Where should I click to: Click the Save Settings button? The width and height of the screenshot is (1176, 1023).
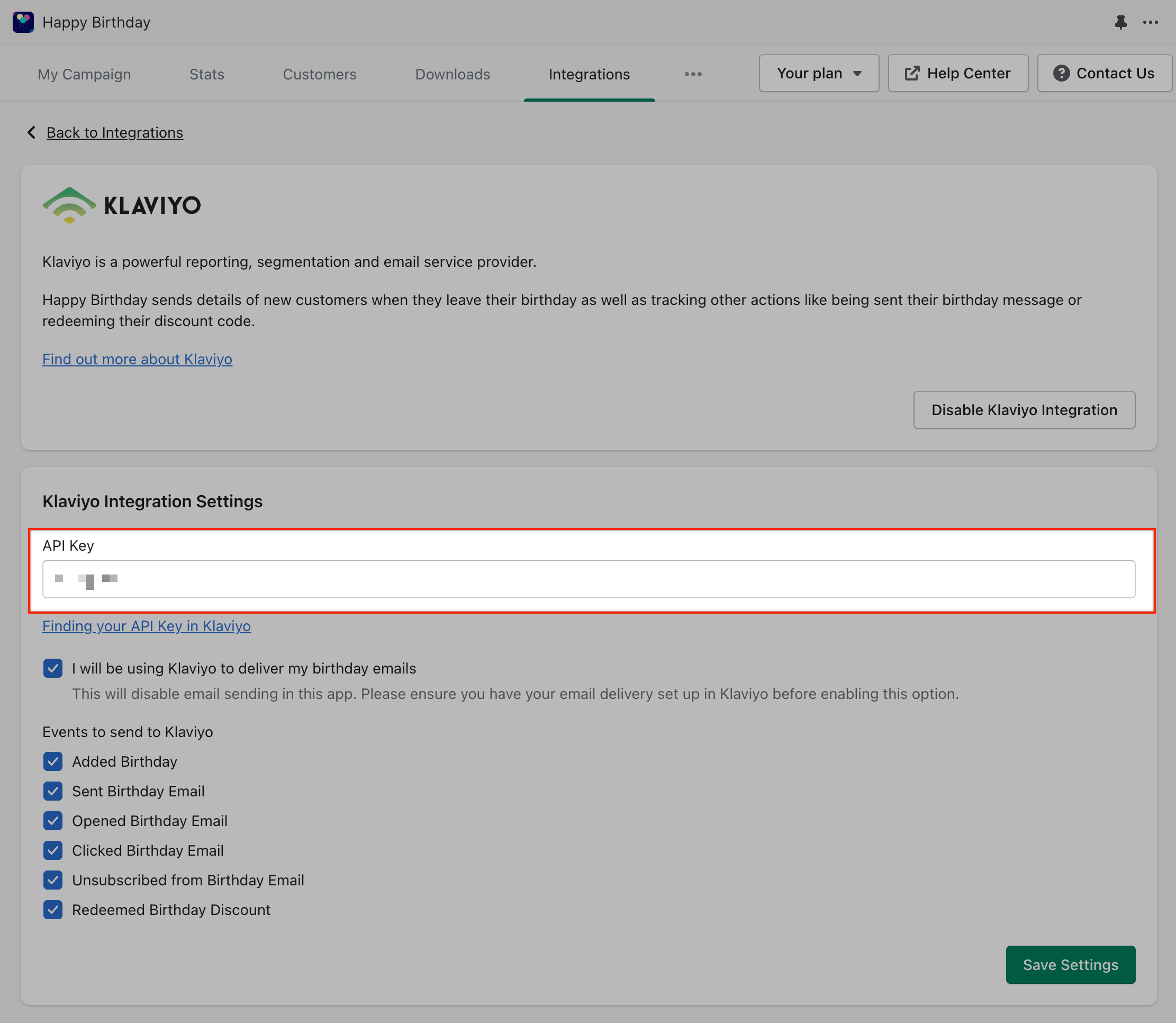[x=1071, y=965]
